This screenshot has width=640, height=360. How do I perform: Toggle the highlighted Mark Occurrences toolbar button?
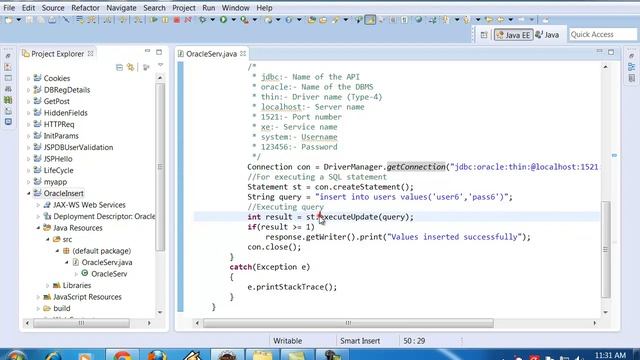click(370, 20)
